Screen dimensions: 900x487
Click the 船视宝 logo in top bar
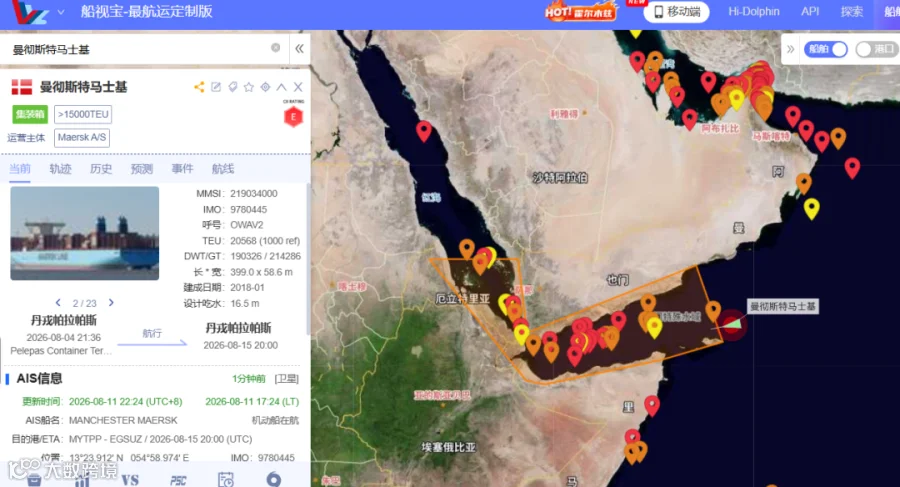[30, 12]
